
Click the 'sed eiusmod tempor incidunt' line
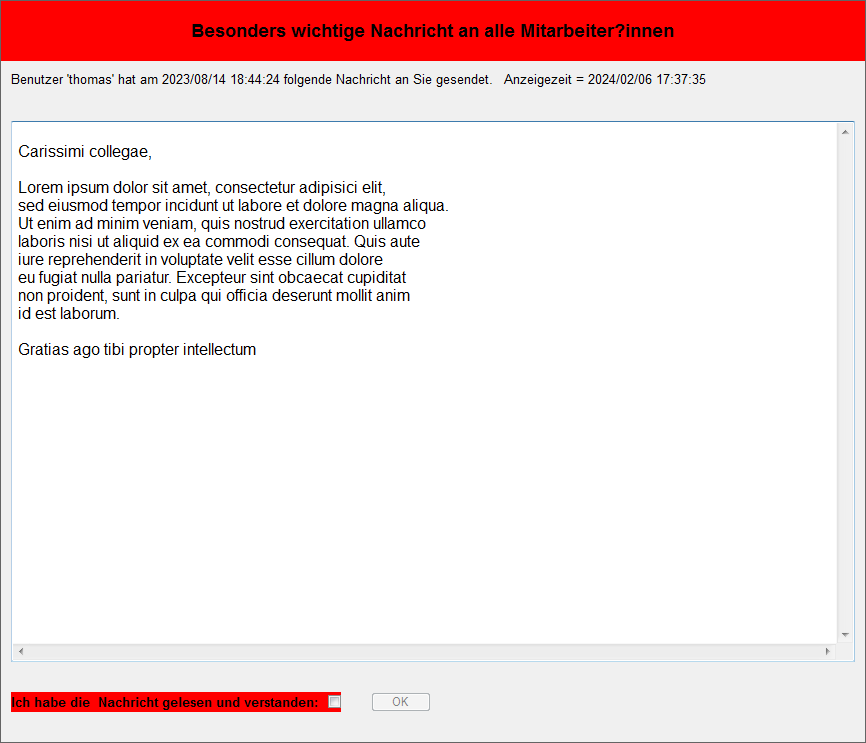232,206
